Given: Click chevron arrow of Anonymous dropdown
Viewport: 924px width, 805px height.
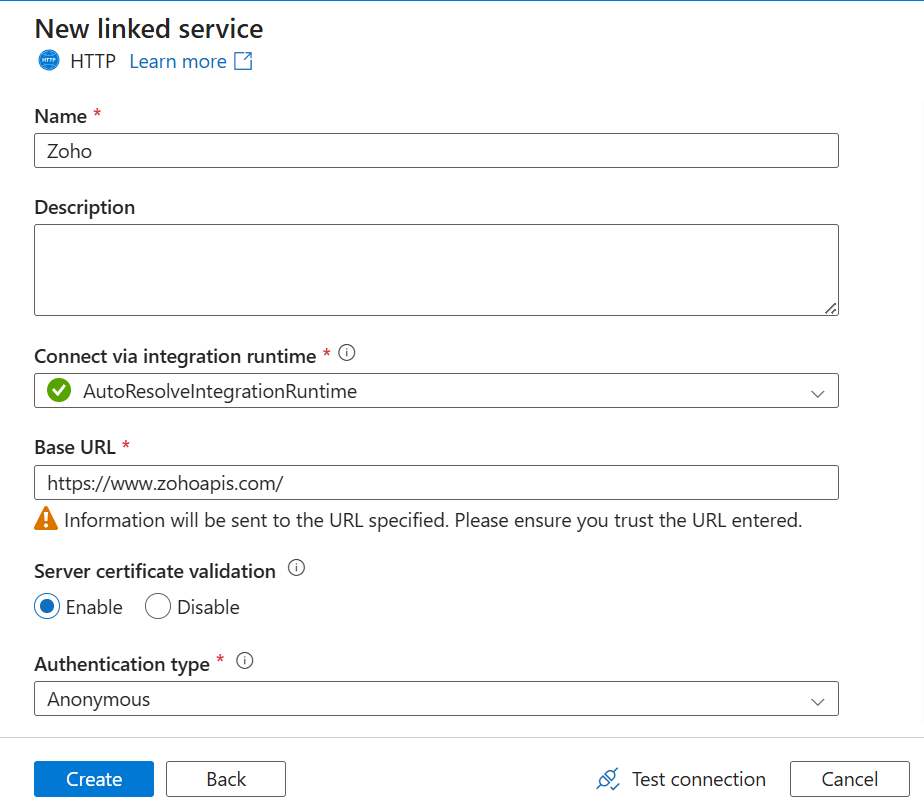Looking at the screenshot, I should 818,700.
